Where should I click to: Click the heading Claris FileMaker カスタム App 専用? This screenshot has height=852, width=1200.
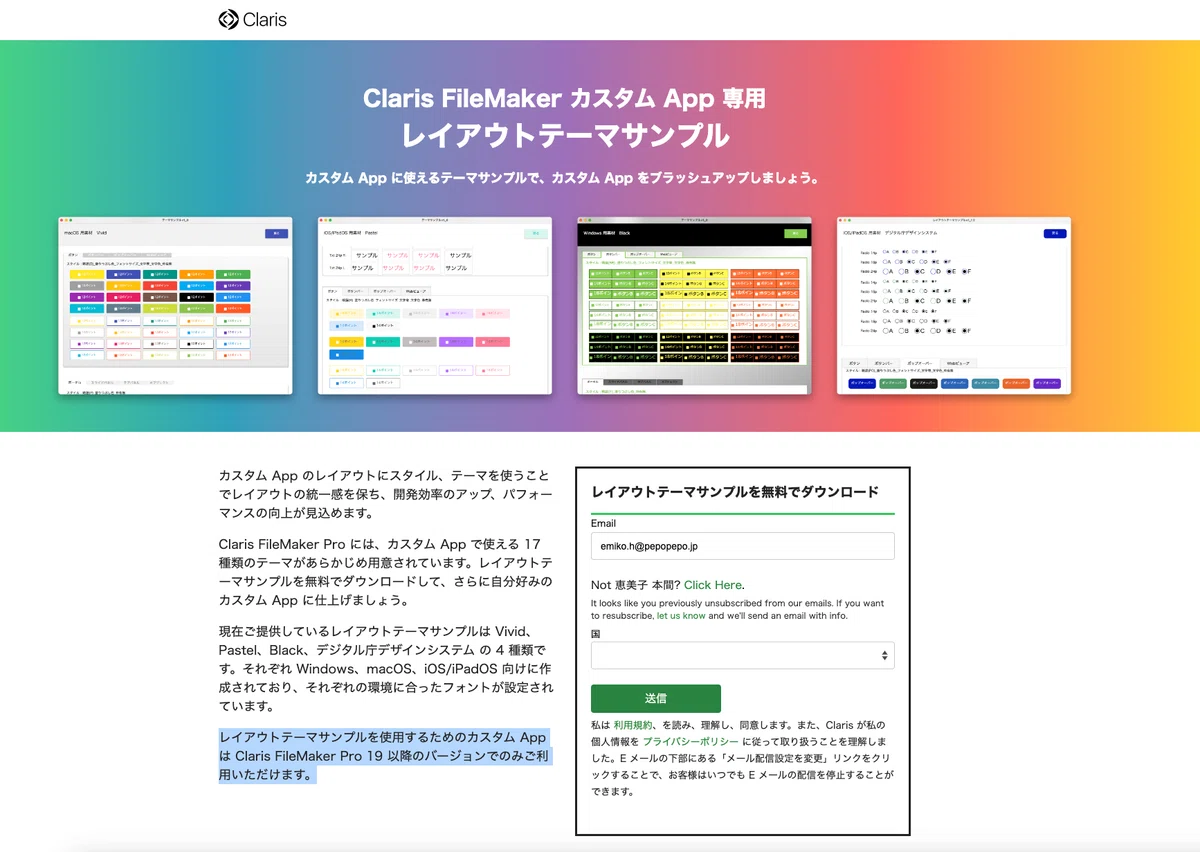pos(565,98)
